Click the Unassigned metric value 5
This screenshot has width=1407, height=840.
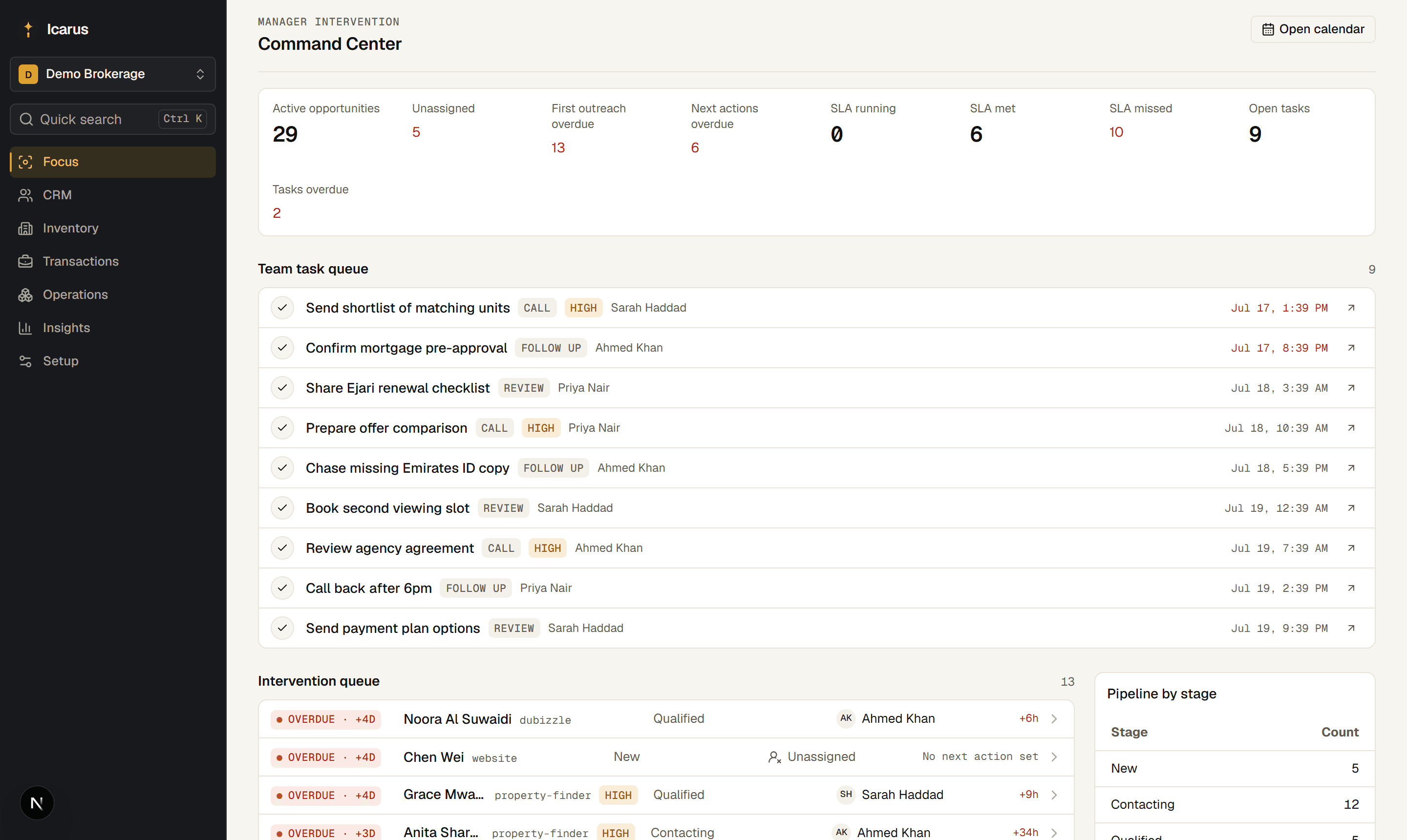coord(416,132)
